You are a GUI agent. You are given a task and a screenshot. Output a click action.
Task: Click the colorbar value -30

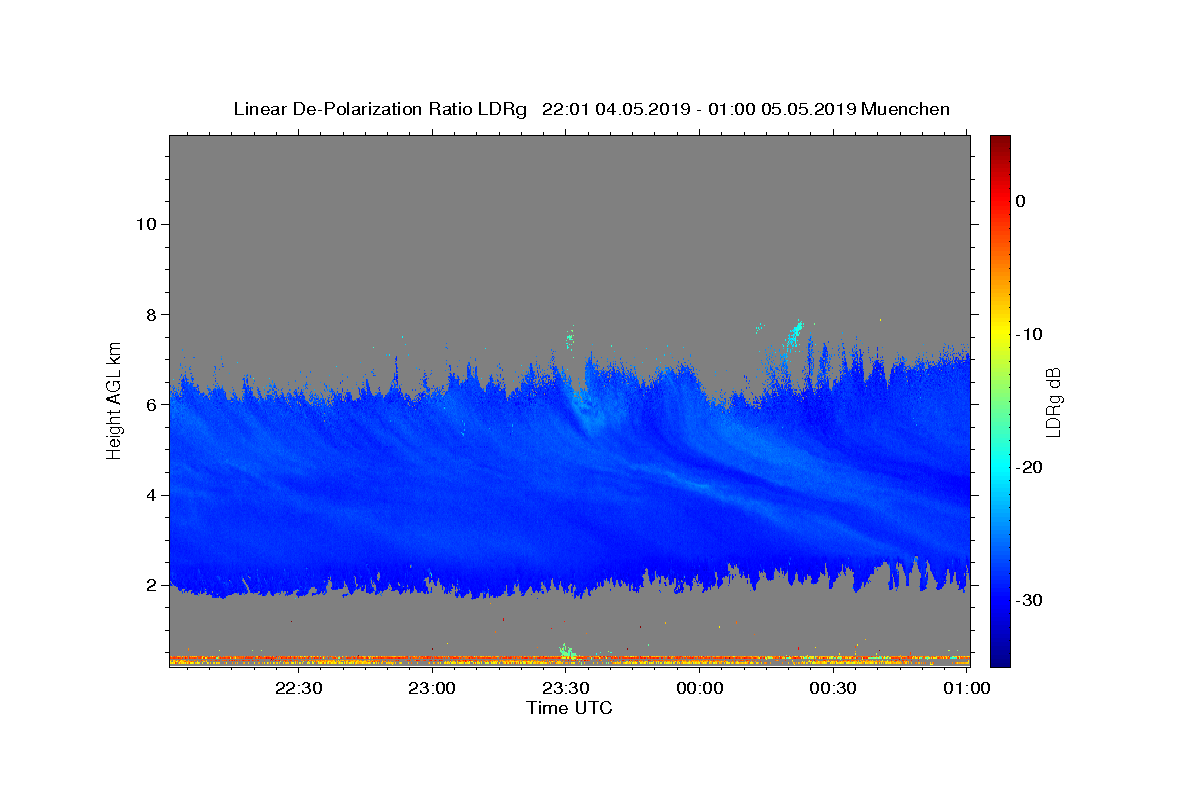point(1029,600)
